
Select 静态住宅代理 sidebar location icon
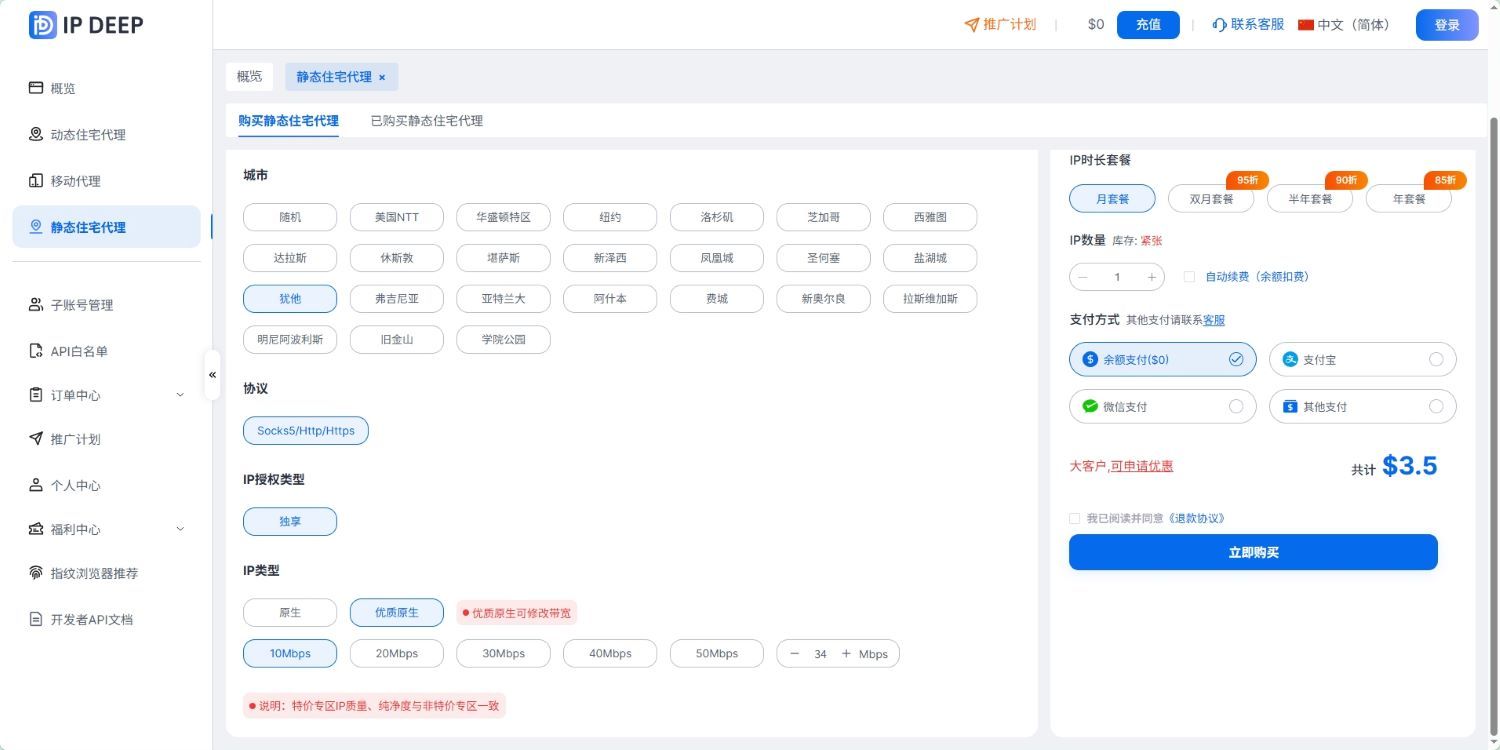[x=36, y=227]
